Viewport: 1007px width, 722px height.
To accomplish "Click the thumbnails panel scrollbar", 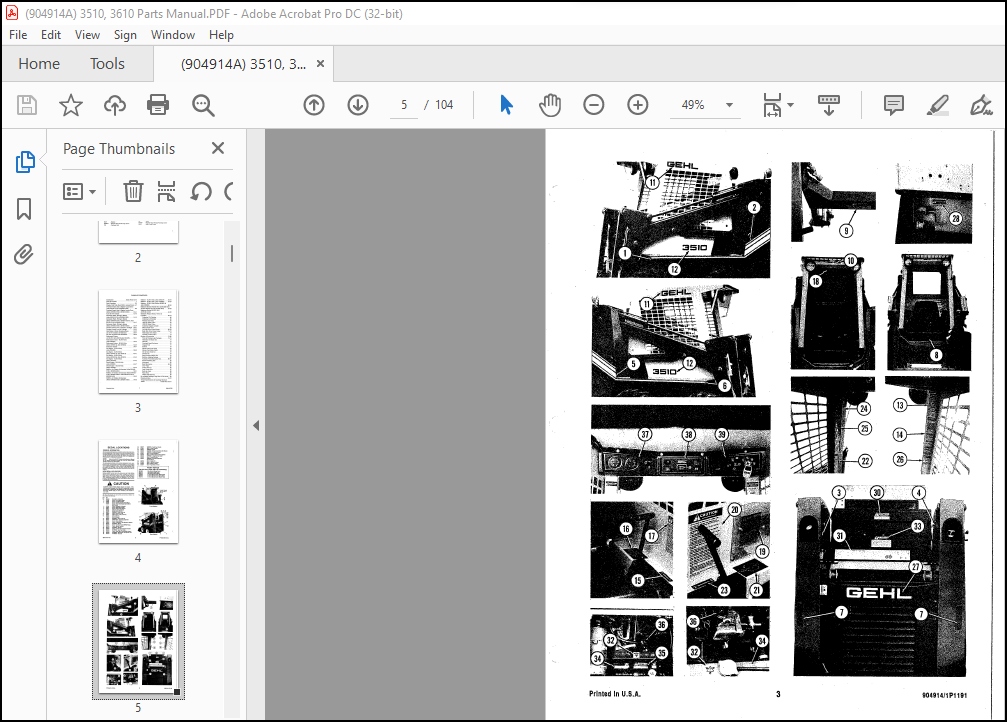I will [232, 254].
